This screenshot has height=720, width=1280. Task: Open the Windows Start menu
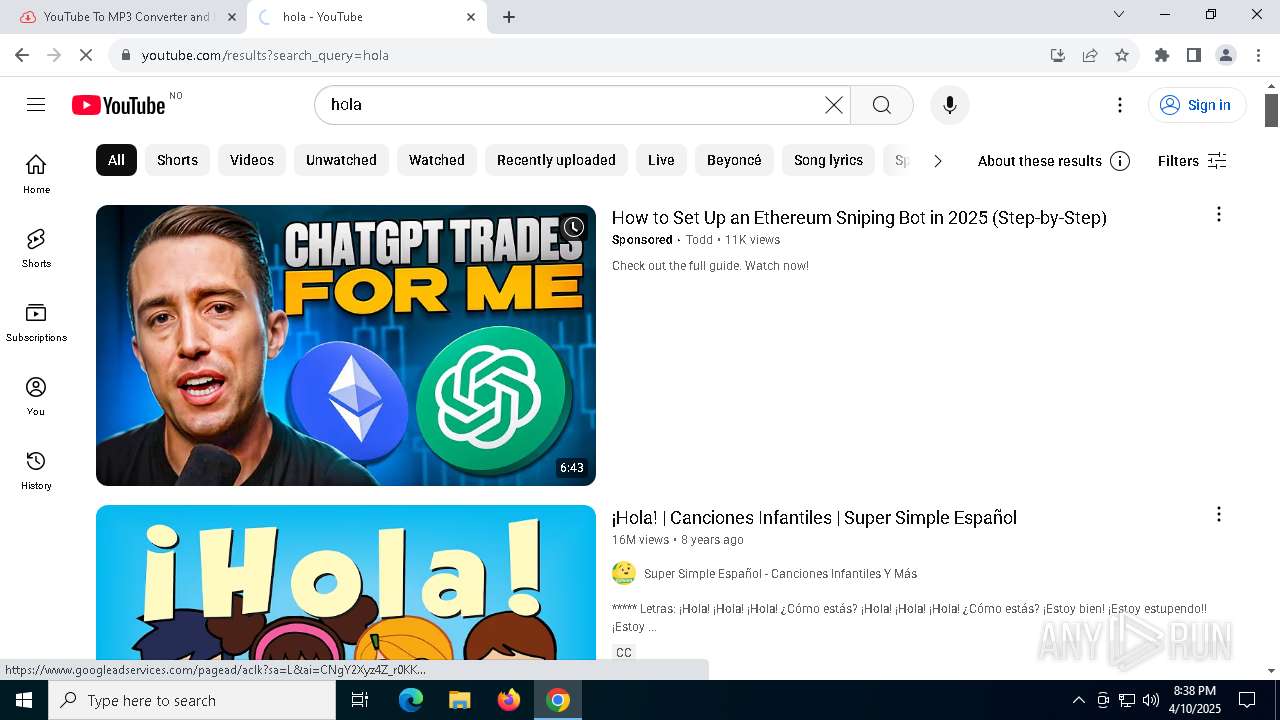24,700
